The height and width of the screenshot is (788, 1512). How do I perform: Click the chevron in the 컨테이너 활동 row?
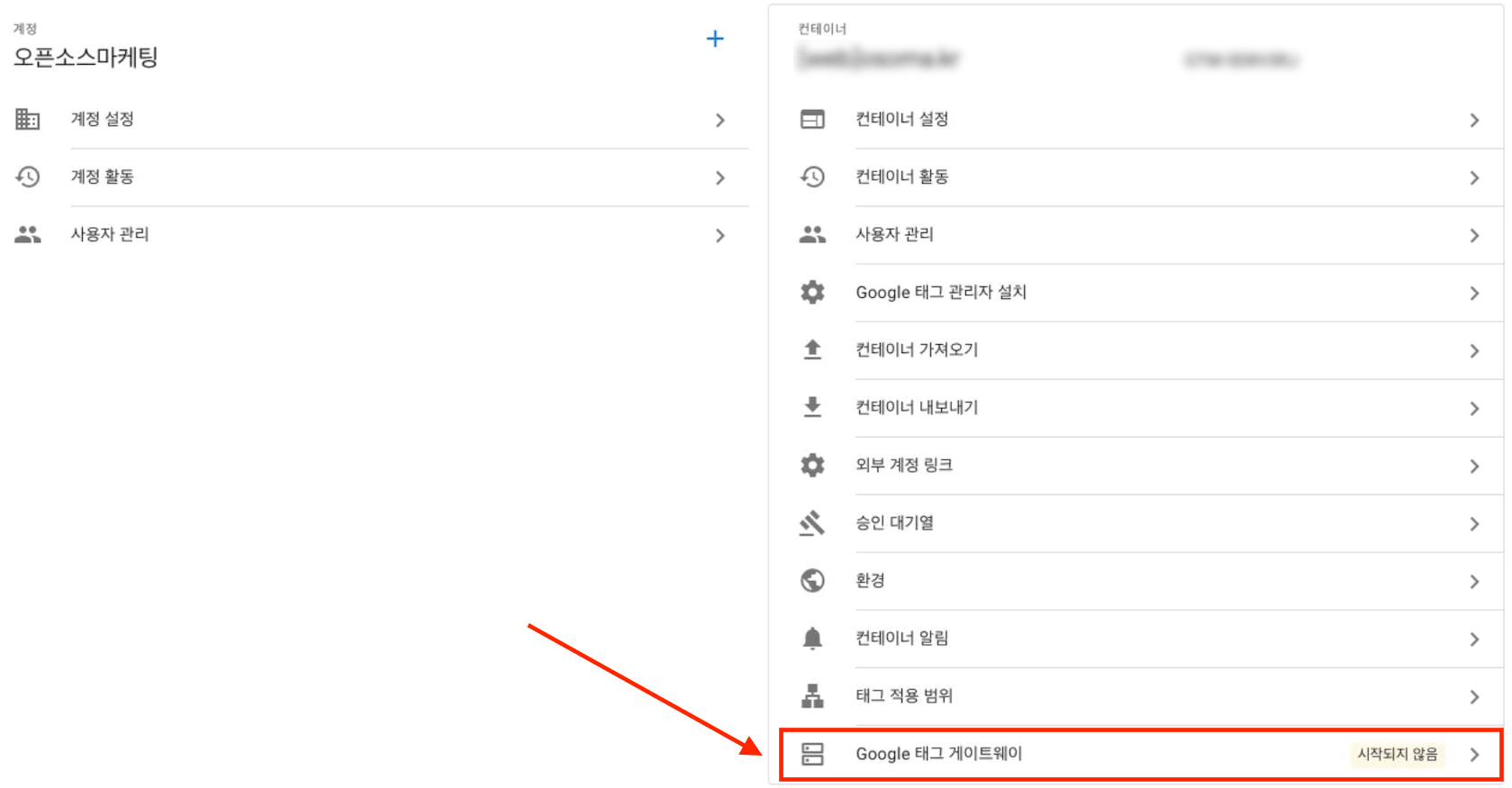click(x=1474, y=177)
